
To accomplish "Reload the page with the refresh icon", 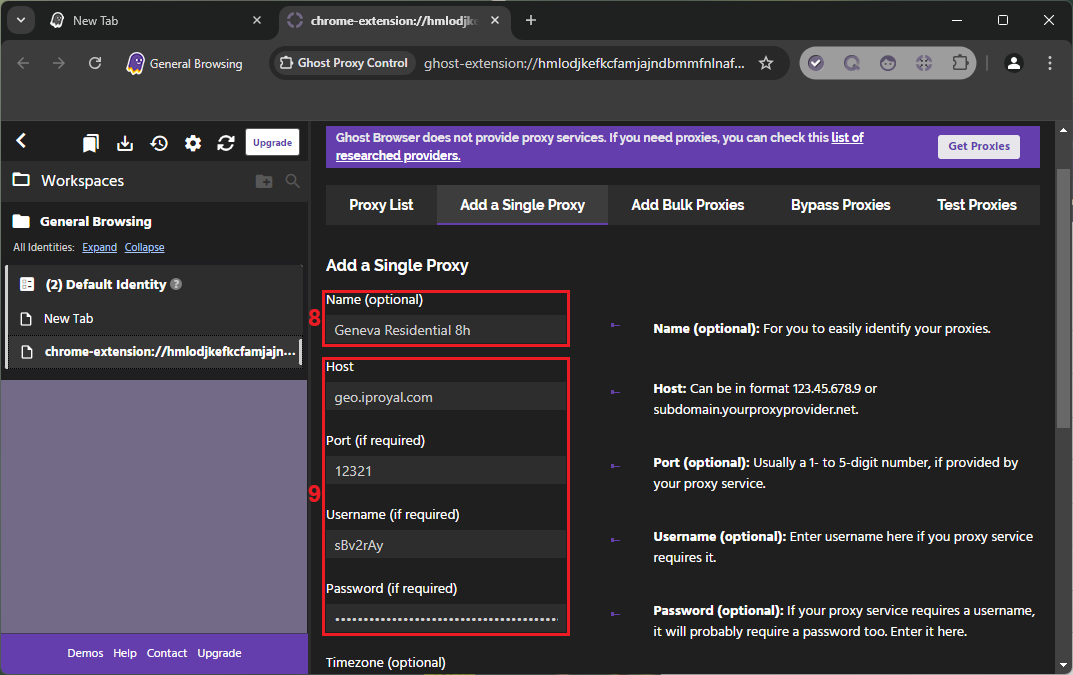I will 95,63.
